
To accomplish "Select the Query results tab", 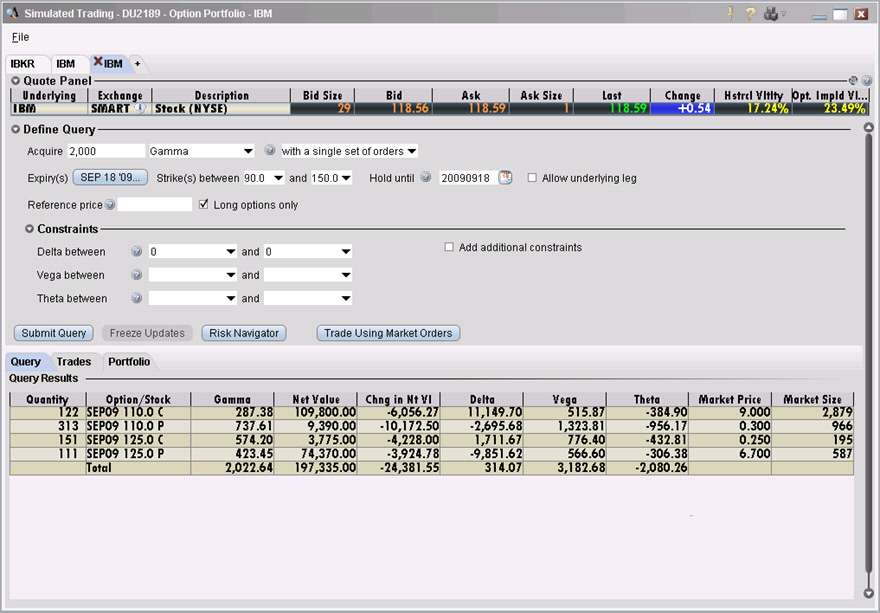I will click(26, 362).
